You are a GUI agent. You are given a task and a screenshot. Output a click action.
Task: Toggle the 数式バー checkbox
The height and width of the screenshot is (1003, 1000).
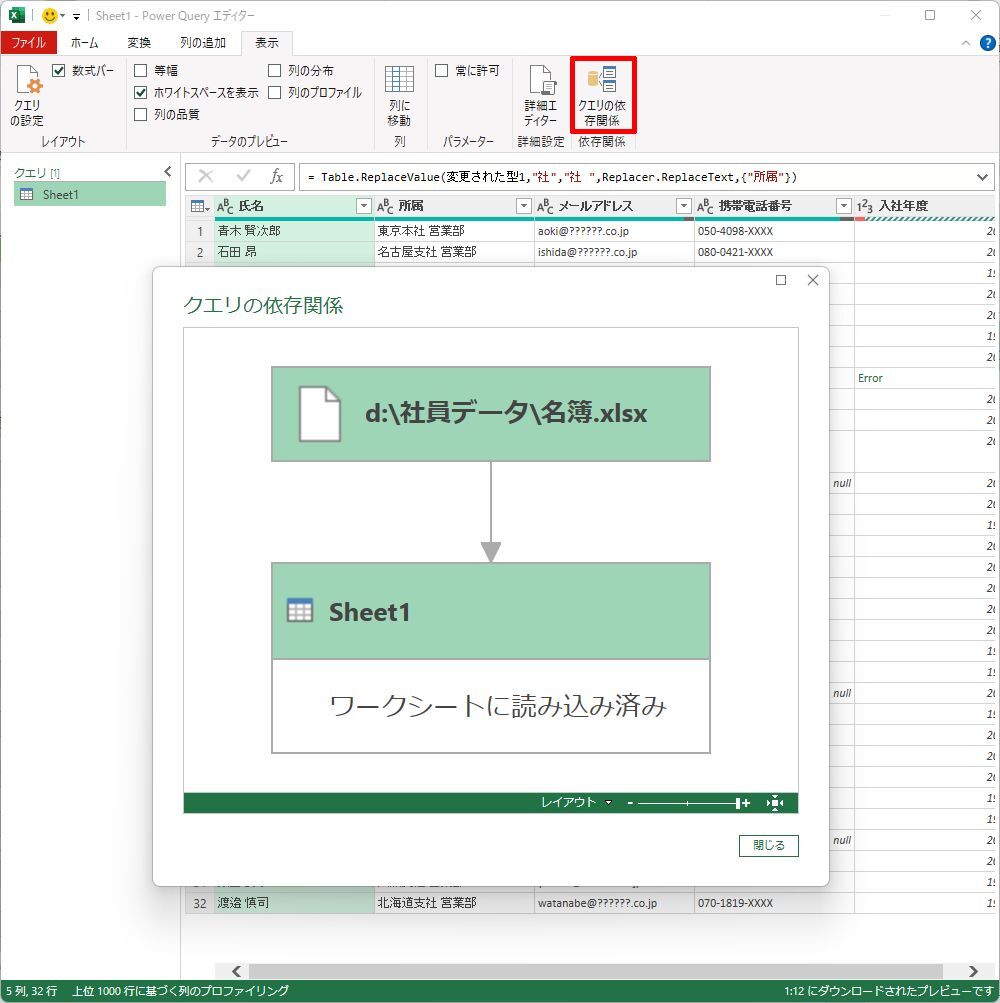point(59,71)
